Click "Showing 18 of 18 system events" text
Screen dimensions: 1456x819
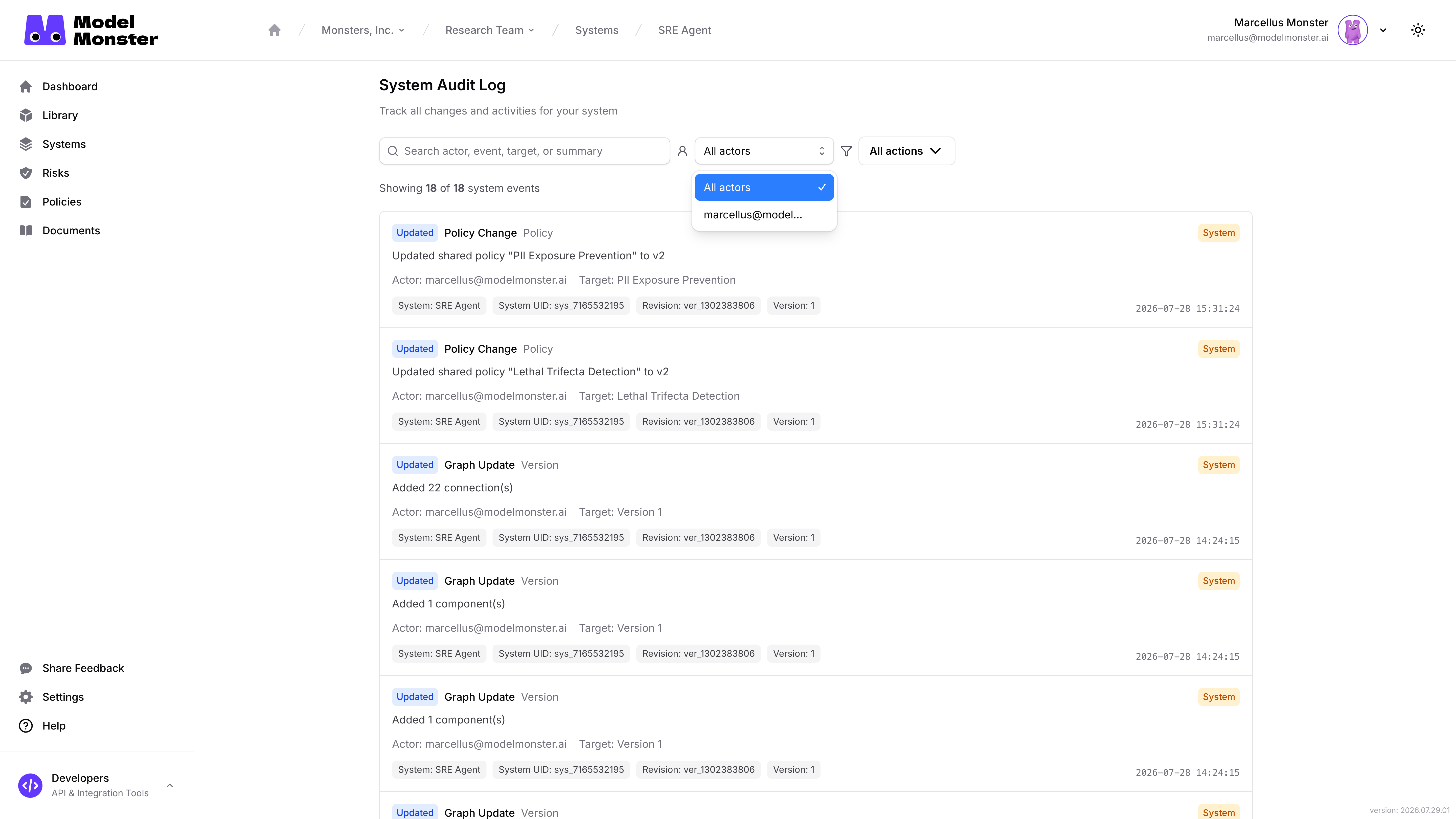(459, 188)
